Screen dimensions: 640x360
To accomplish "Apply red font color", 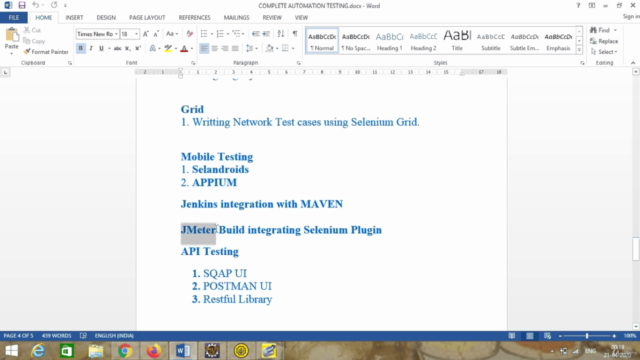I will [184, 48].
